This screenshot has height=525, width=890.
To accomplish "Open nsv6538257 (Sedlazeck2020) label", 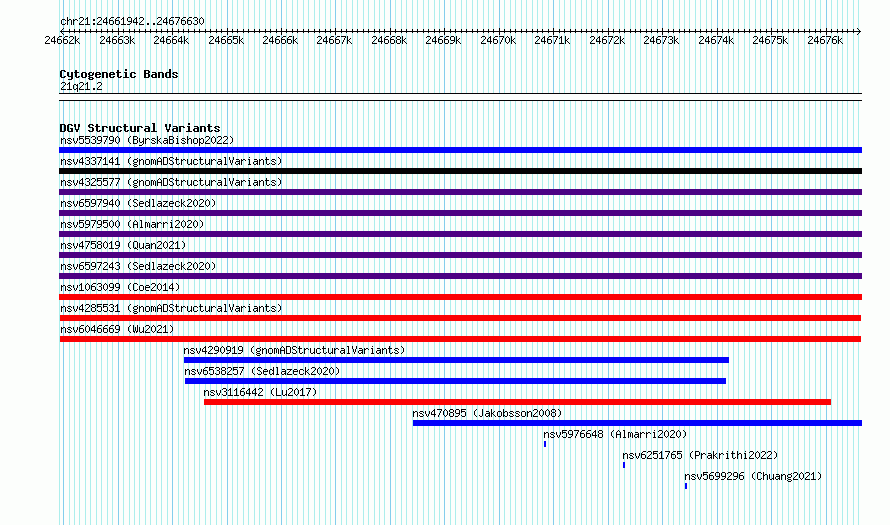I will coord(262,371).
